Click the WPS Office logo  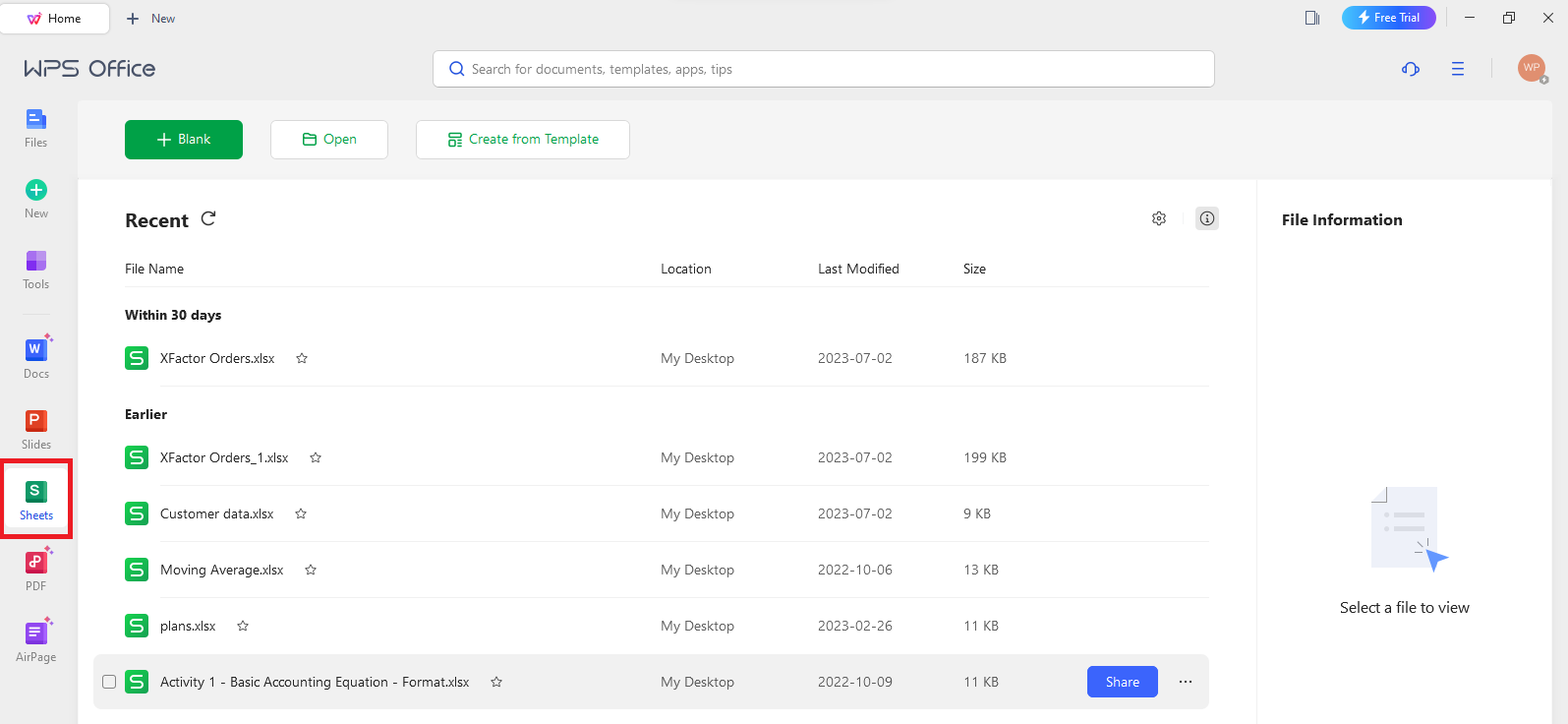(x=89, y=68)
